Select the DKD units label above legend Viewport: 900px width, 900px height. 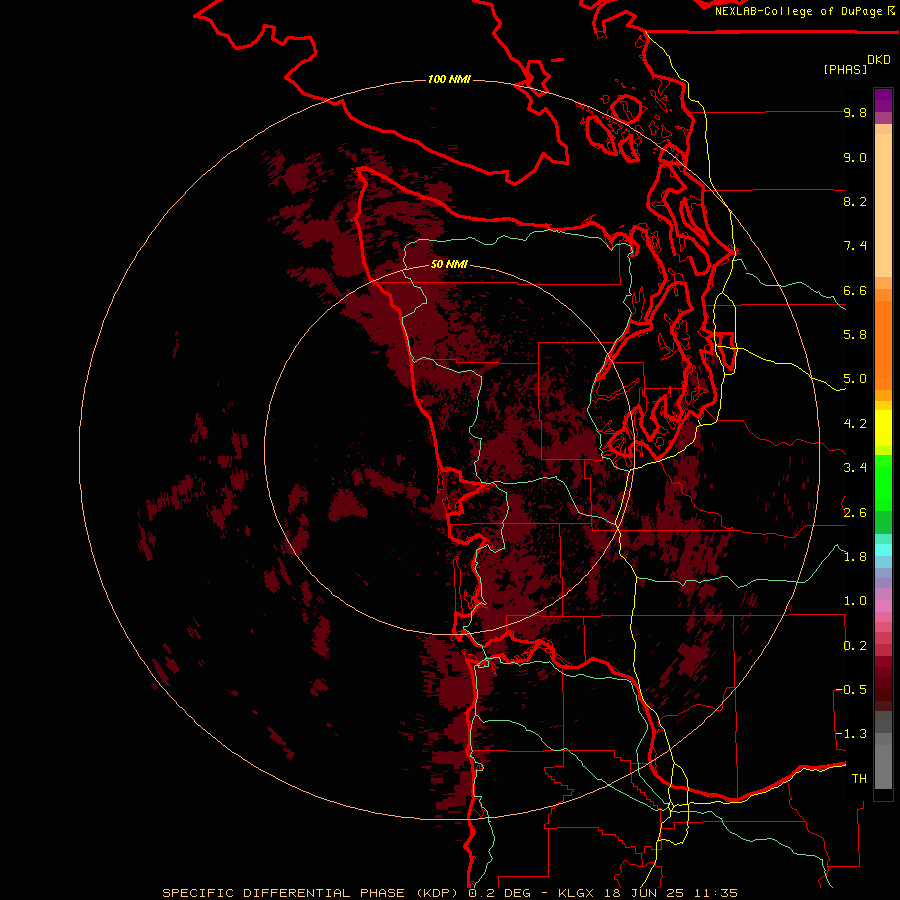point(878,60)
